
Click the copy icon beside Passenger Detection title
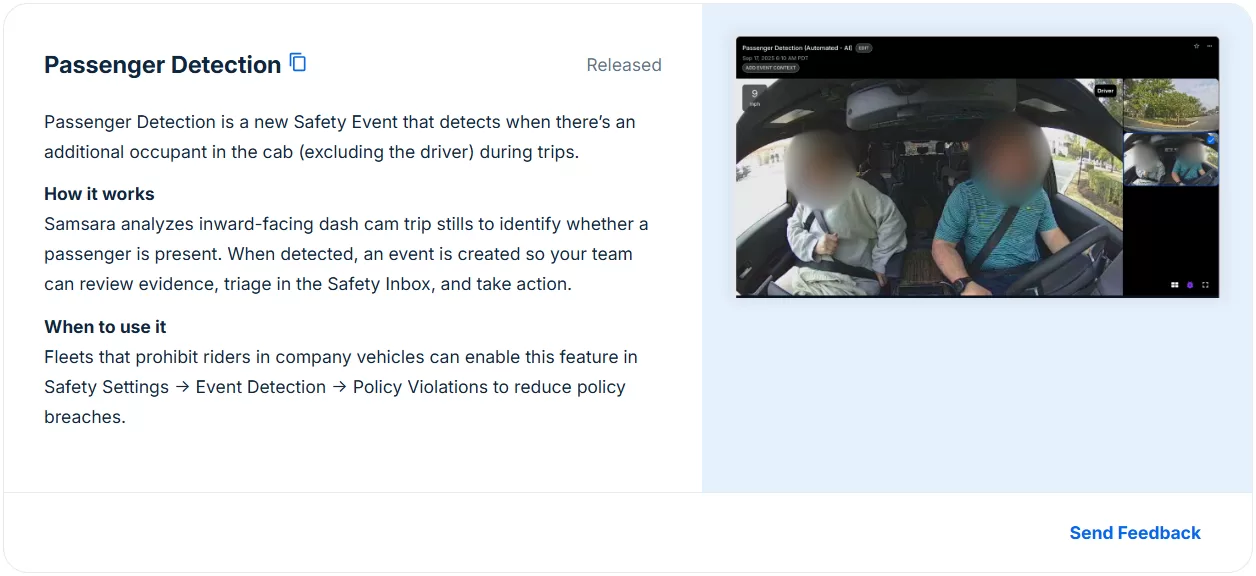pyautogui.click(x=298, y=63)
